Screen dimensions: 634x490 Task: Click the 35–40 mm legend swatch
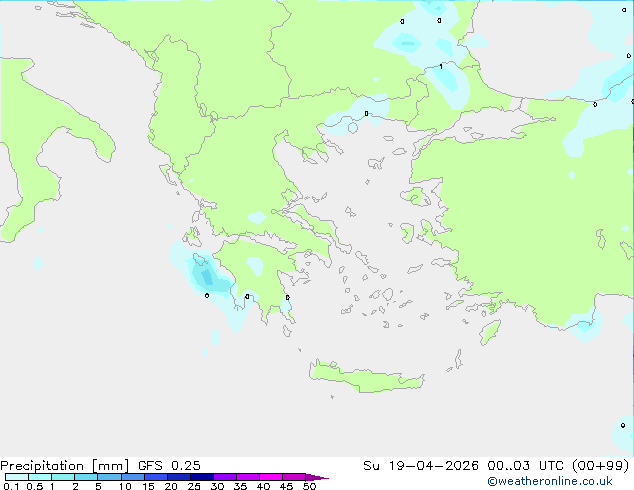tap(247, 477)
